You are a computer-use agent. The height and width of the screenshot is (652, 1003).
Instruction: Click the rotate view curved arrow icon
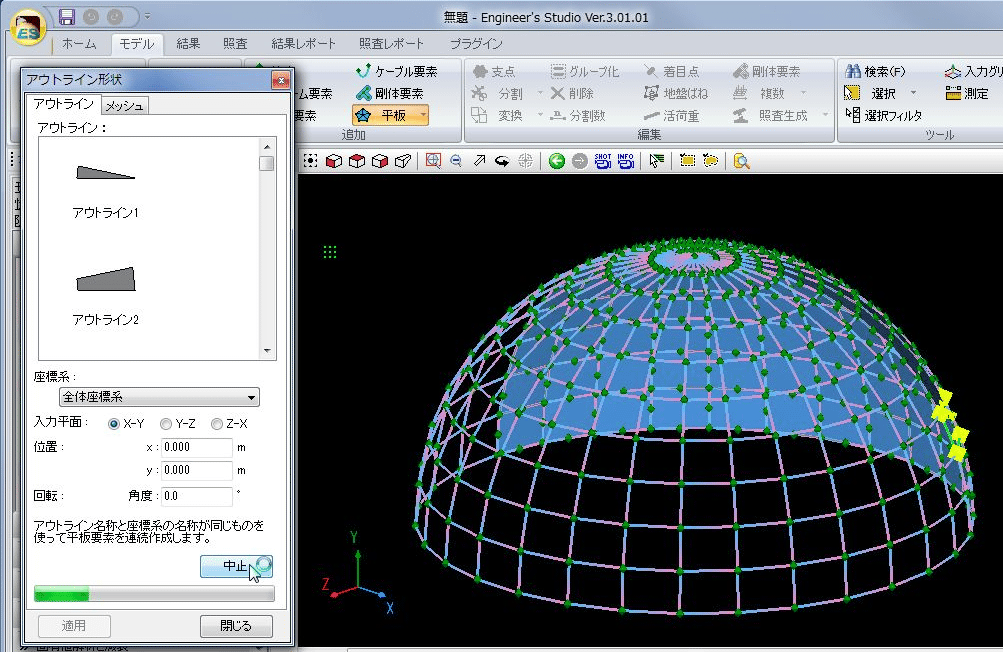502,161
